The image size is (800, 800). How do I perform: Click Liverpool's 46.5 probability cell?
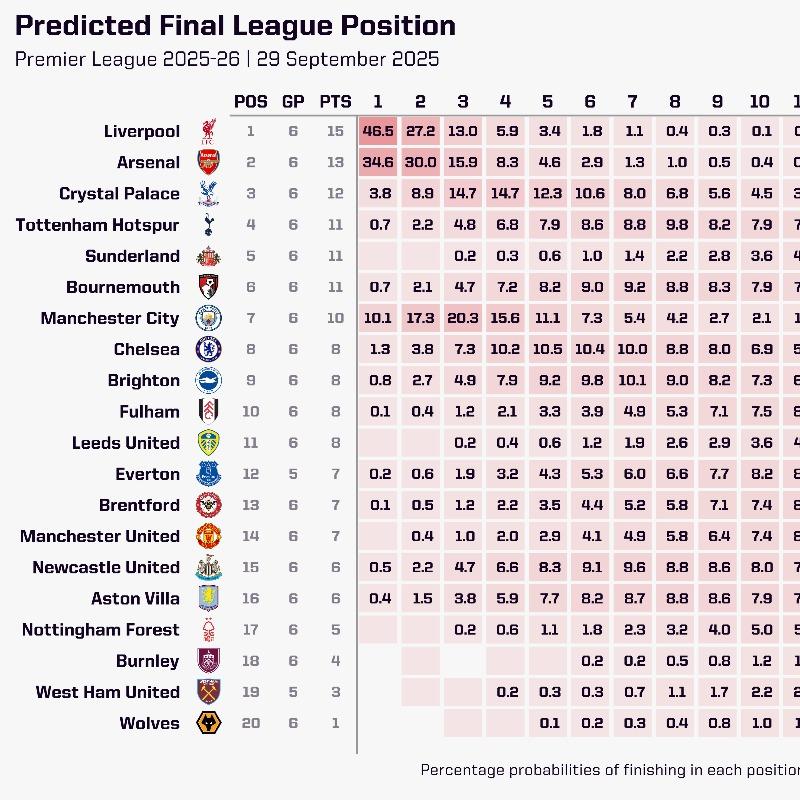pos(378,131)
